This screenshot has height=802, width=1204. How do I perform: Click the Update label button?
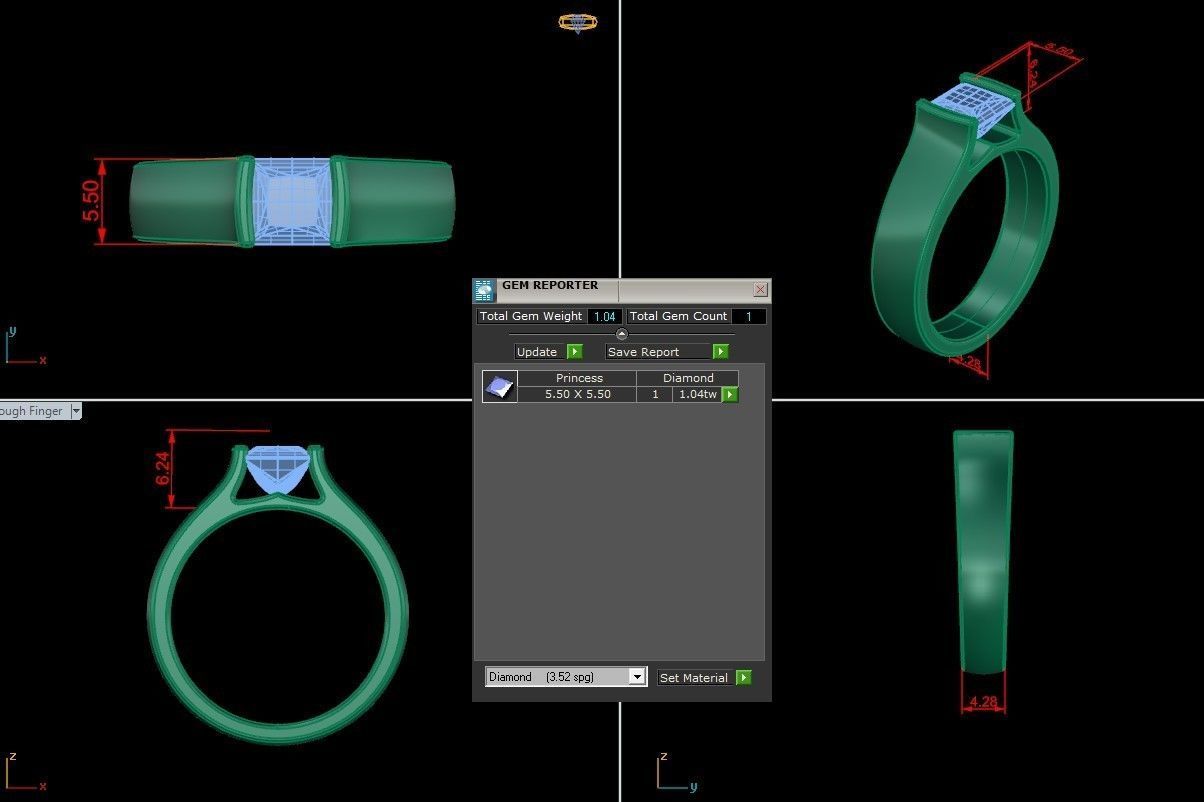point(538,352)
